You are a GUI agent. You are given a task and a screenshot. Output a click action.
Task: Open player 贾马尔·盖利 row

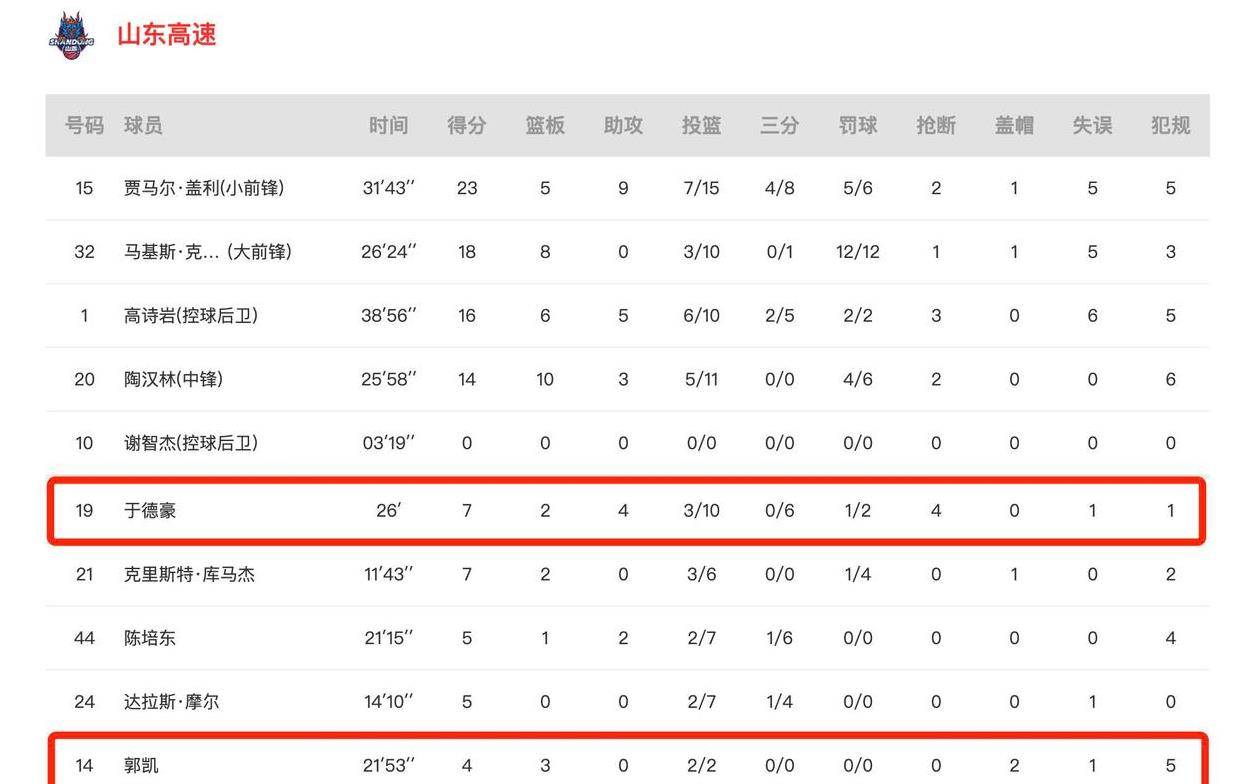tap(627, 188)
